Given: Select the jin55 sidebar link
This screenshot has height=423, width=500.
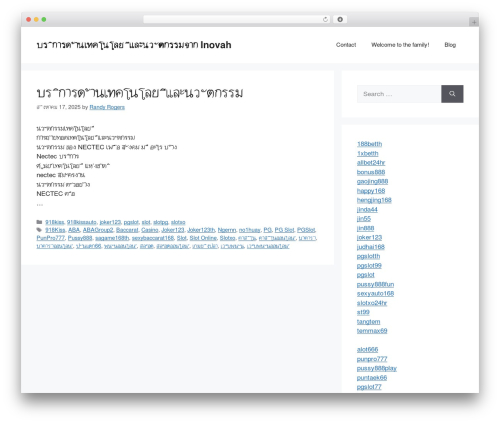Looking at the screenshot, I should tap(364, 219).
